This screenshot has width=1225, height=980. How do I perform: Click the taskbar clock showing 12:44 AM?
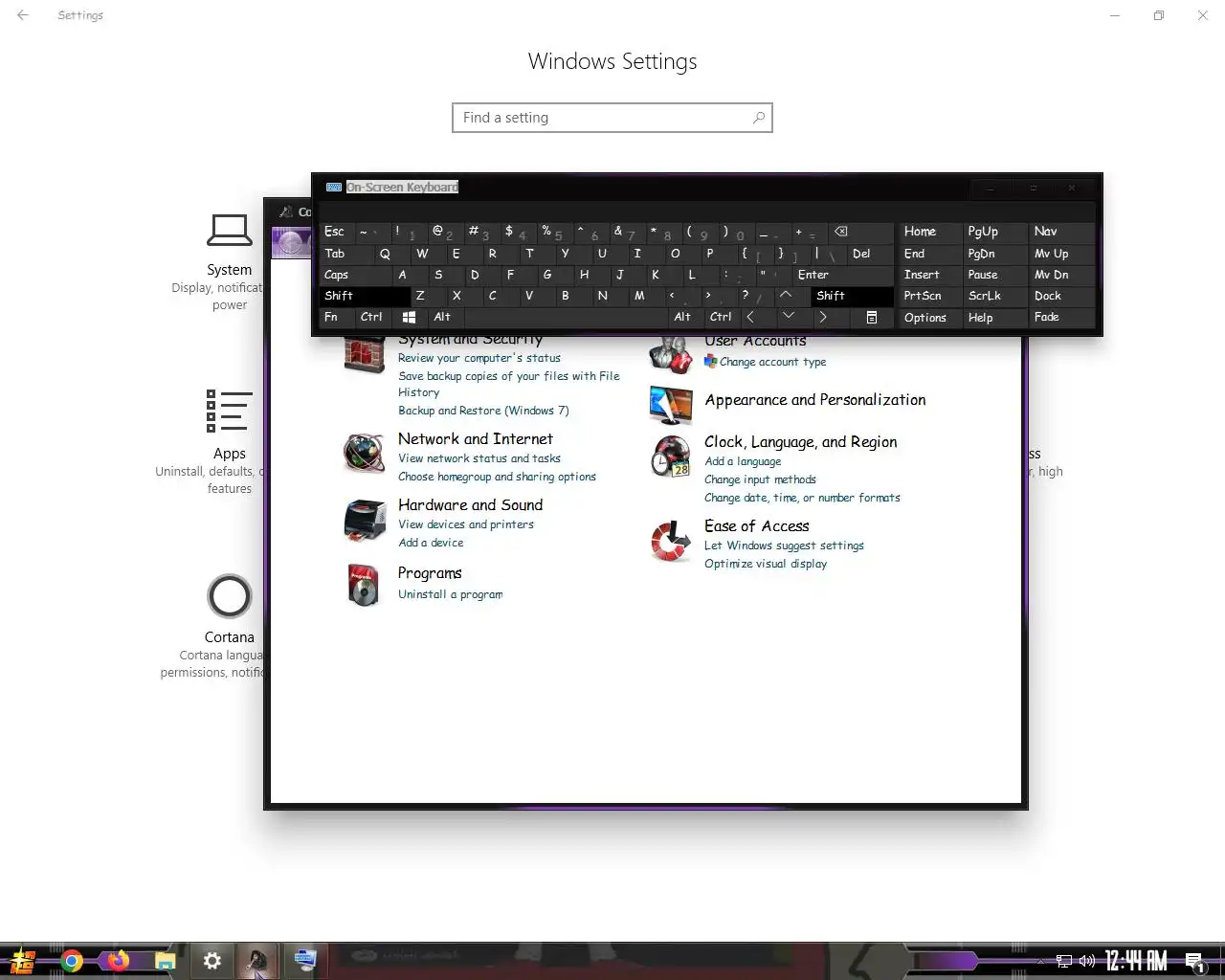[1136, 961]
